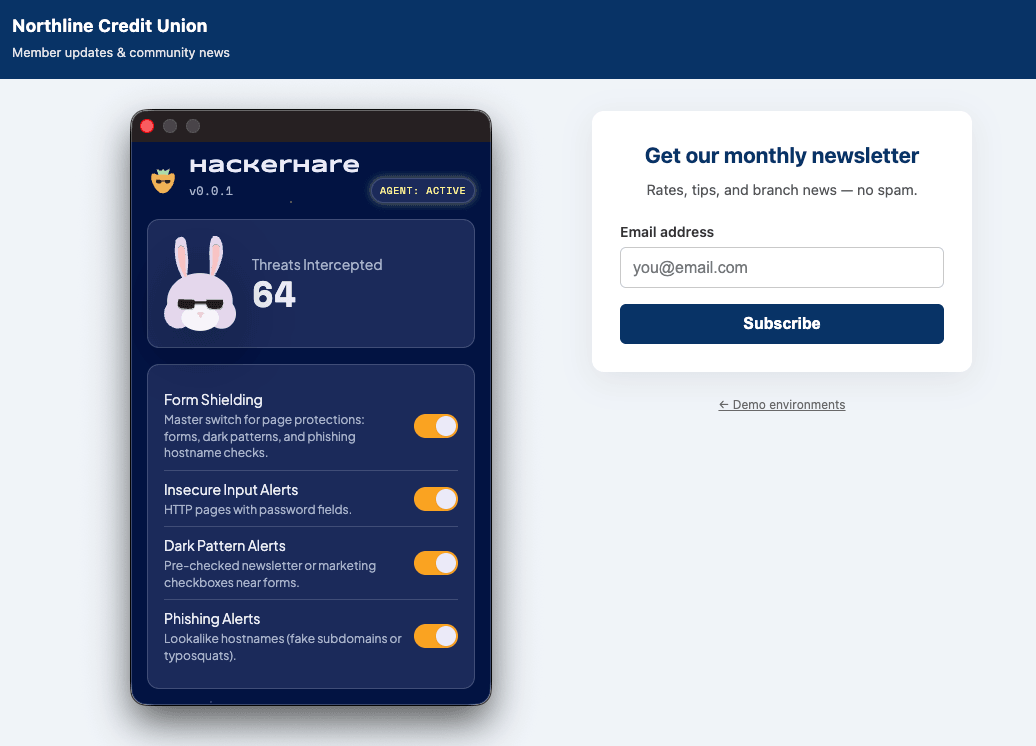Disable Insecure Input Alerts toggle
The width and height of the screenshot is (1036, 746).
pyautogui.click(x=435, y=499)
